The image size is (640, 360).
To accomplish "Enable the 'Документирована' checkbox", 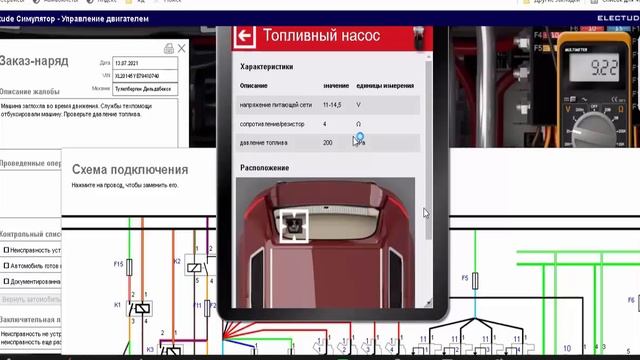I will 6,281.
